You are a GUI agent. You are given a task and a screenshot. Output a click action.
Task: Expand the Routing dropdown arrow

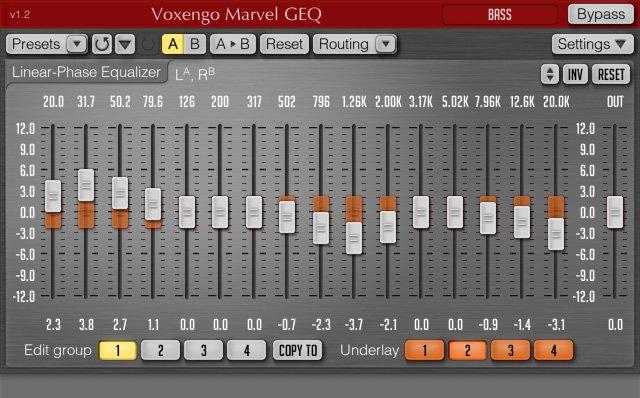(386, 44)
